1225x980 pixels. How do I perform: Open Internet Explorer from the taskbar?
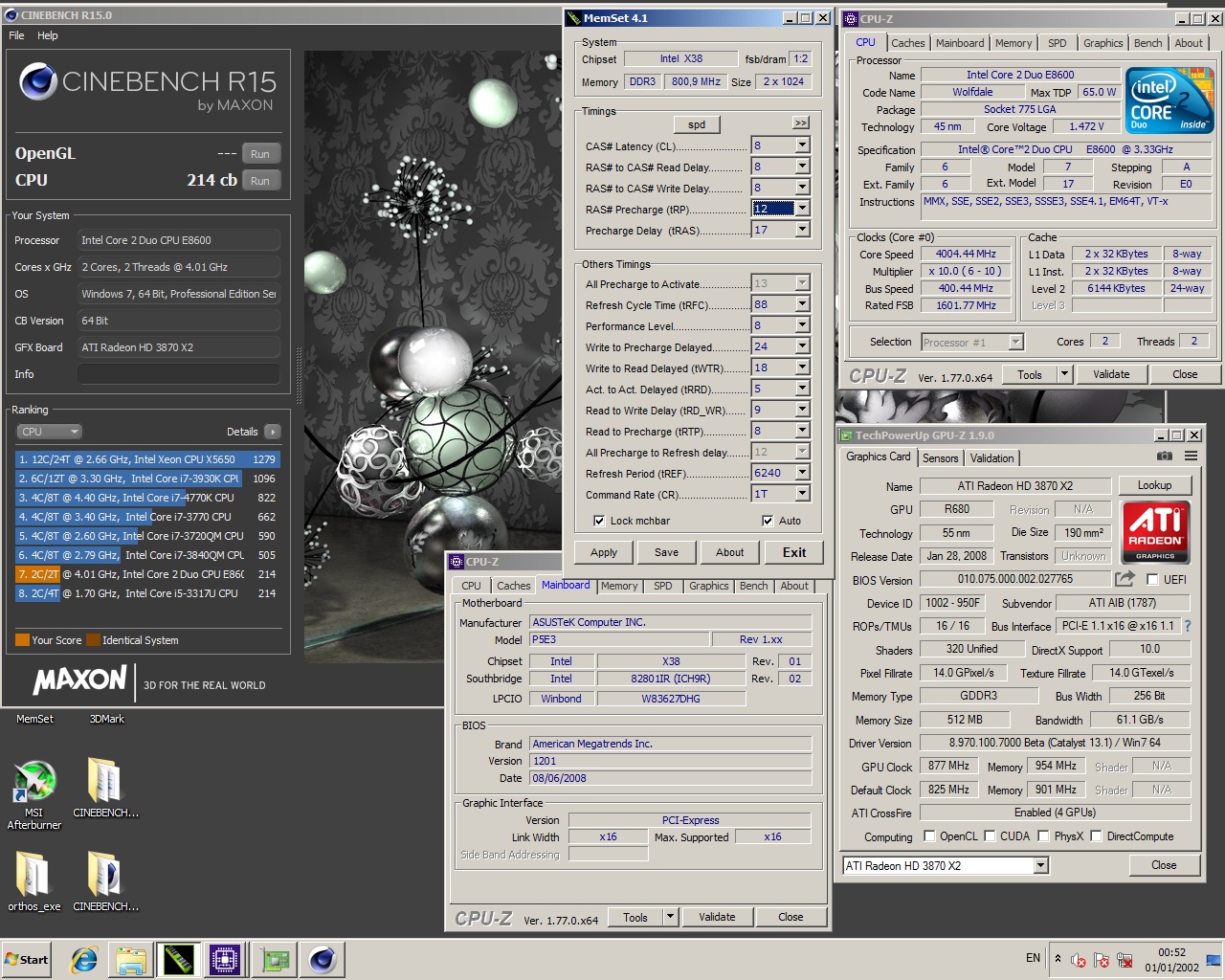click(84, 959)
